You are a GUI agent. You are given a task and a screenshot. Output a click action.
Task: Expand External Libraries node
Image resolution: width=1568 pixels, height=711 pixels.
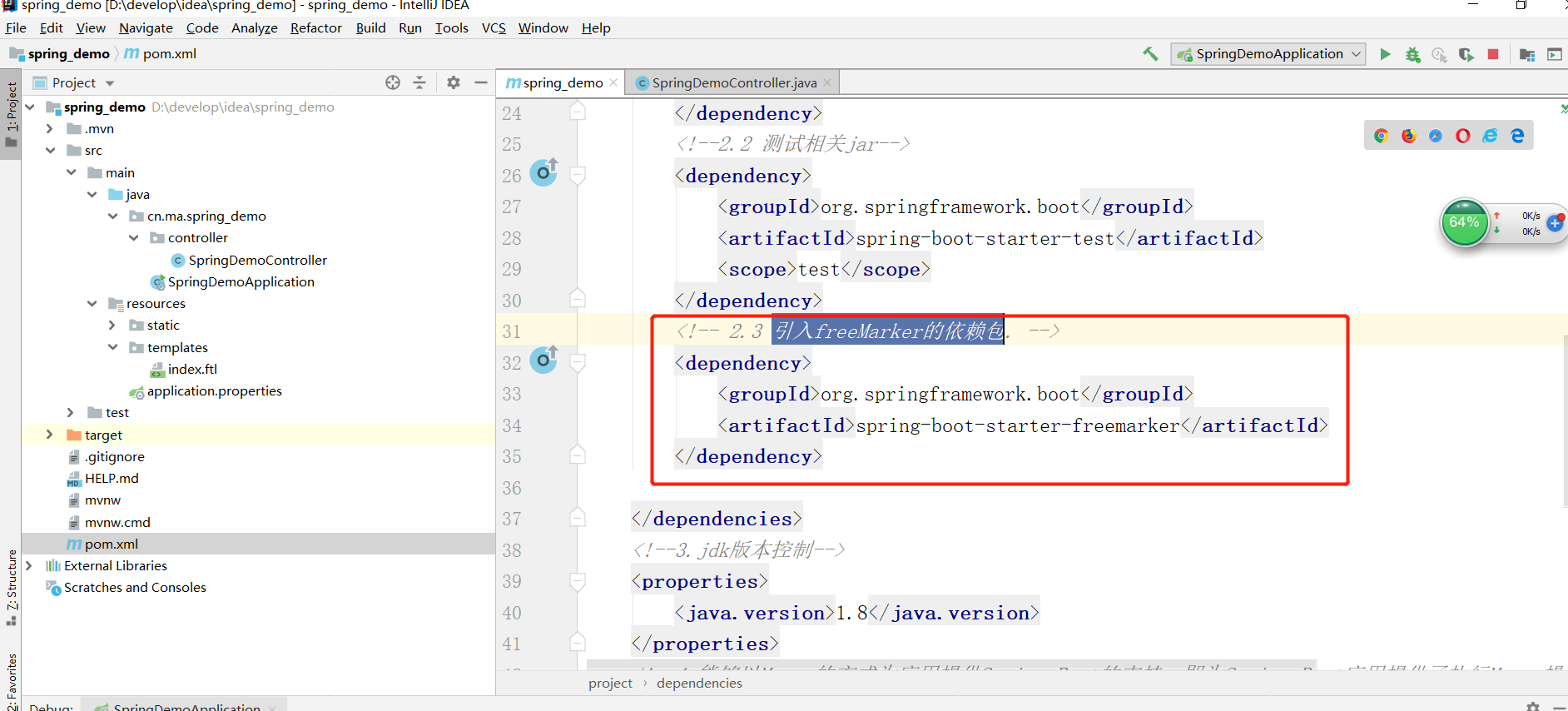pos(30,565)
